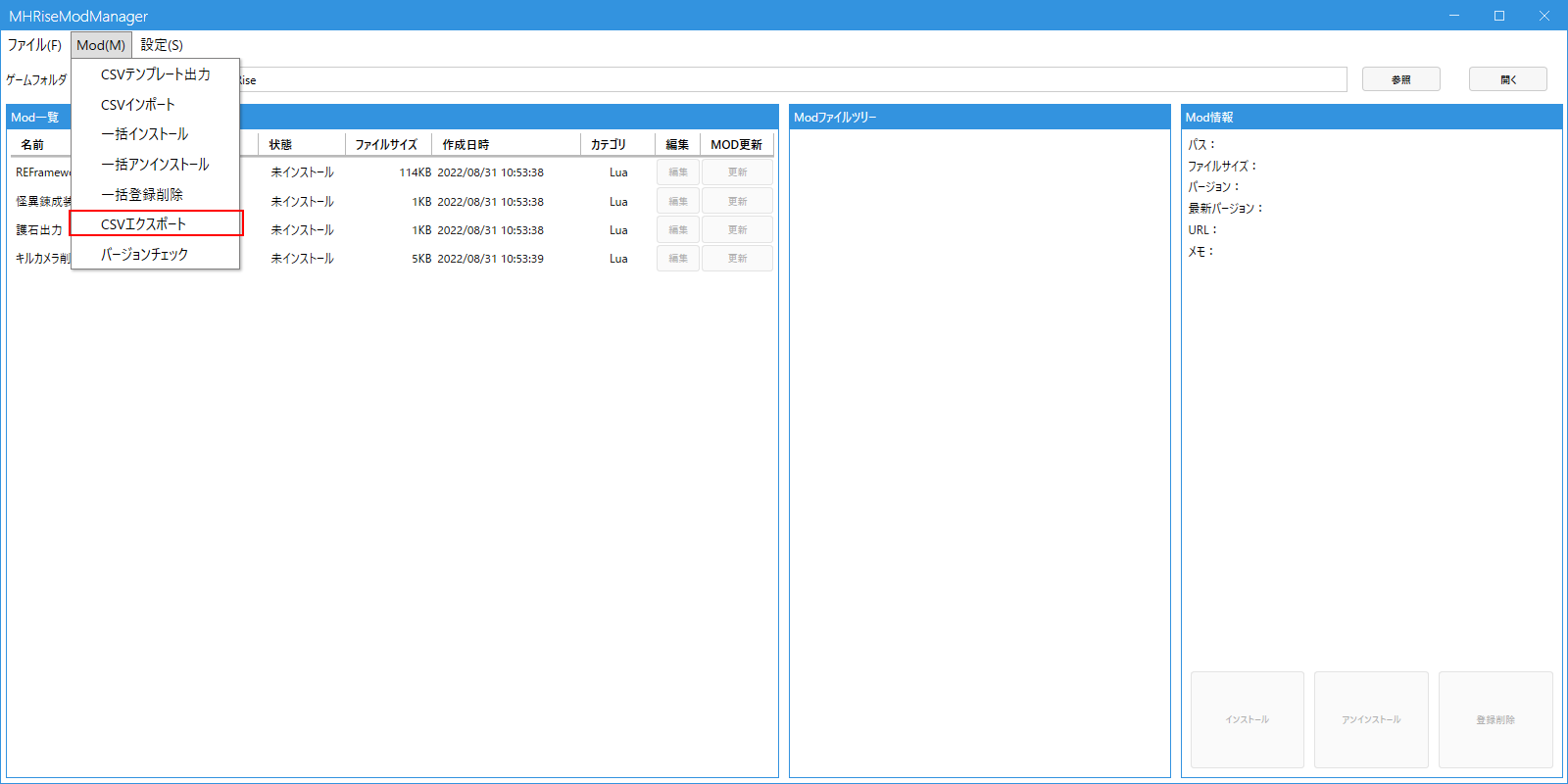Select the CSVインポート menu entry
The height and width of the screenshot is (784, 1568).
click(156, 105)
